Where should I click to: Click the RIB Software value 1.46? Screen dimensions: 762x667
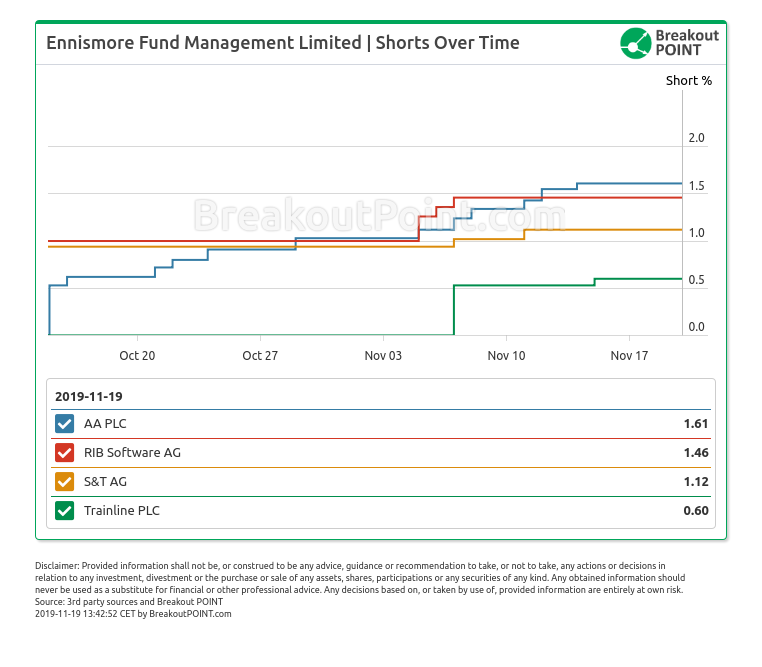coord(696,452)
